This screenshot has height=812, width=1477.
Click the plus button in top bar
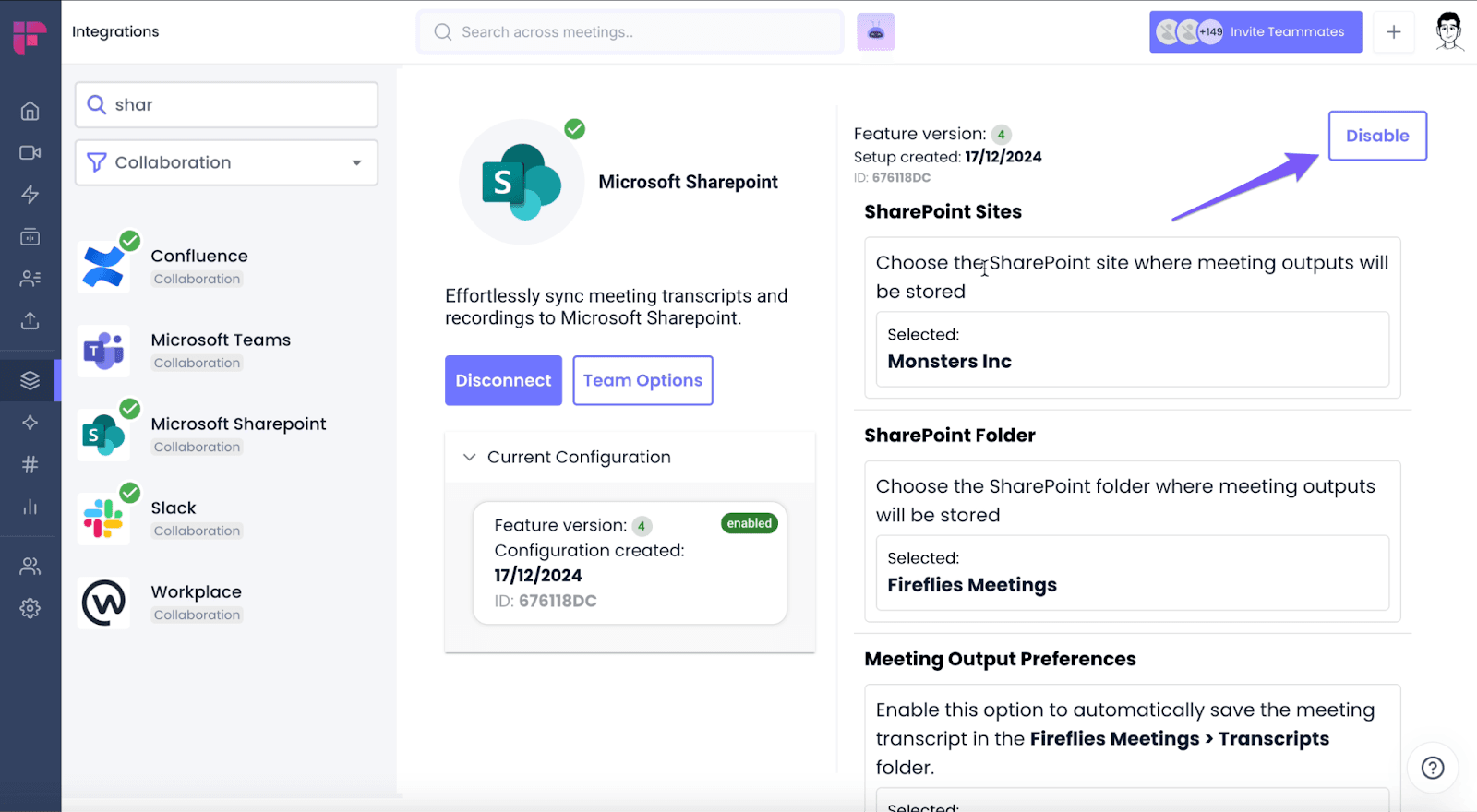tap(1394, 32)
